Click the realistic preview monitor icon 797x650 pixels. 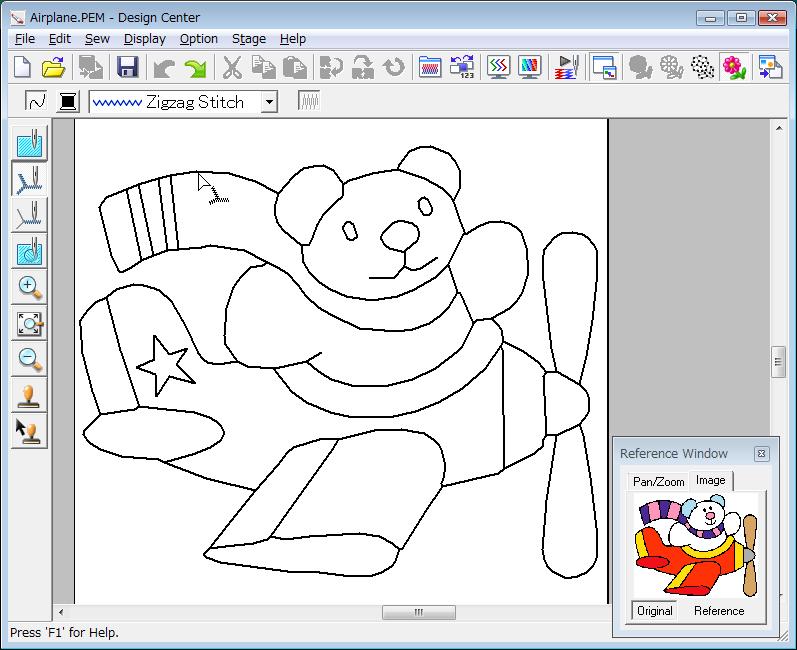click(530, 67)
